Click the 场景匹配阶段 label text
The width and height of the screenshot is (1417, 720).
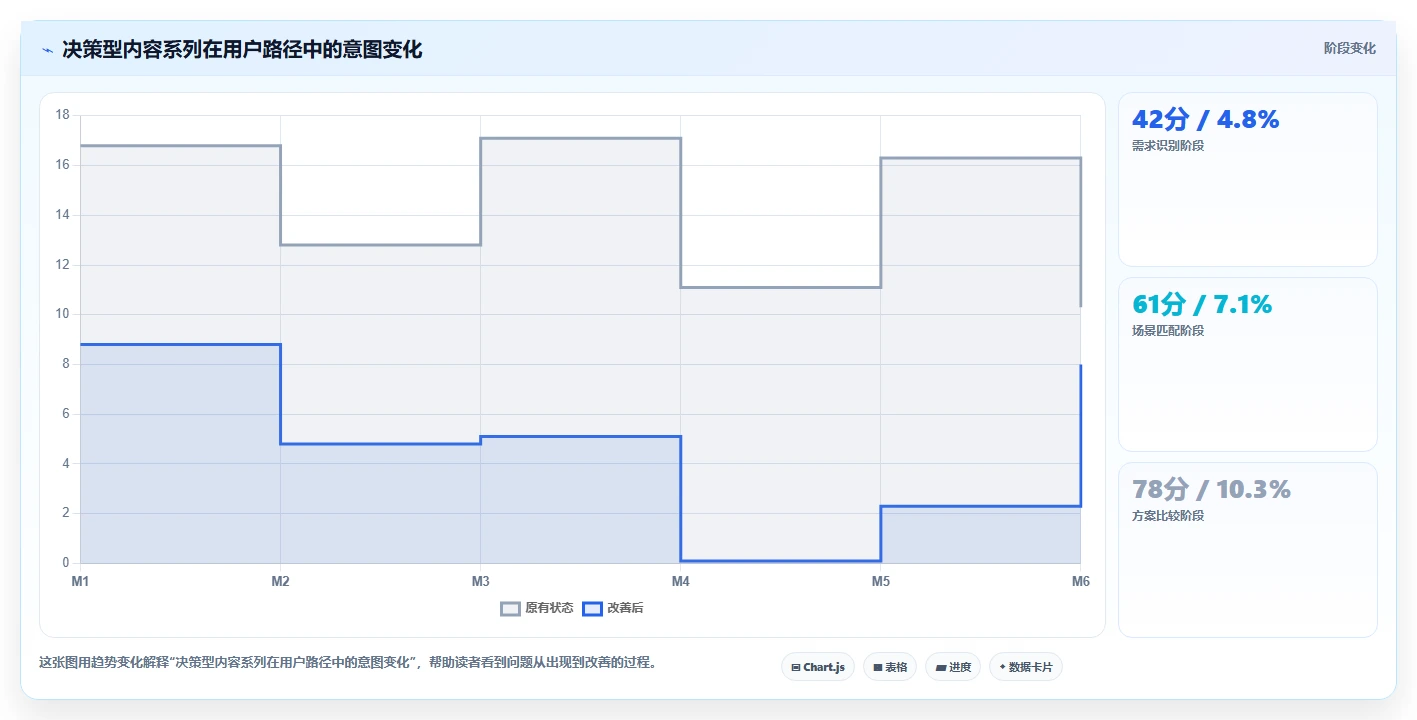point(1168,331)
